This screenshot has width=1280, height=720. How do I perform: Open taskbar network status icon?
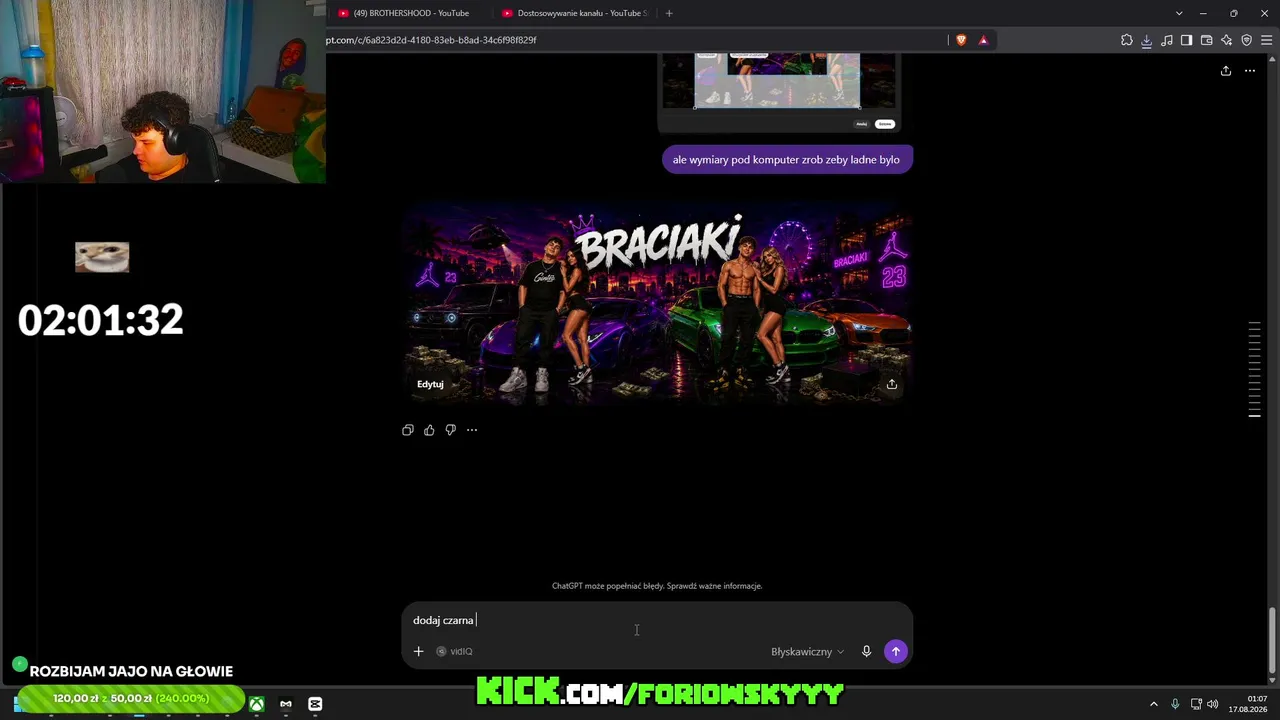click(x=1196, y=704)
